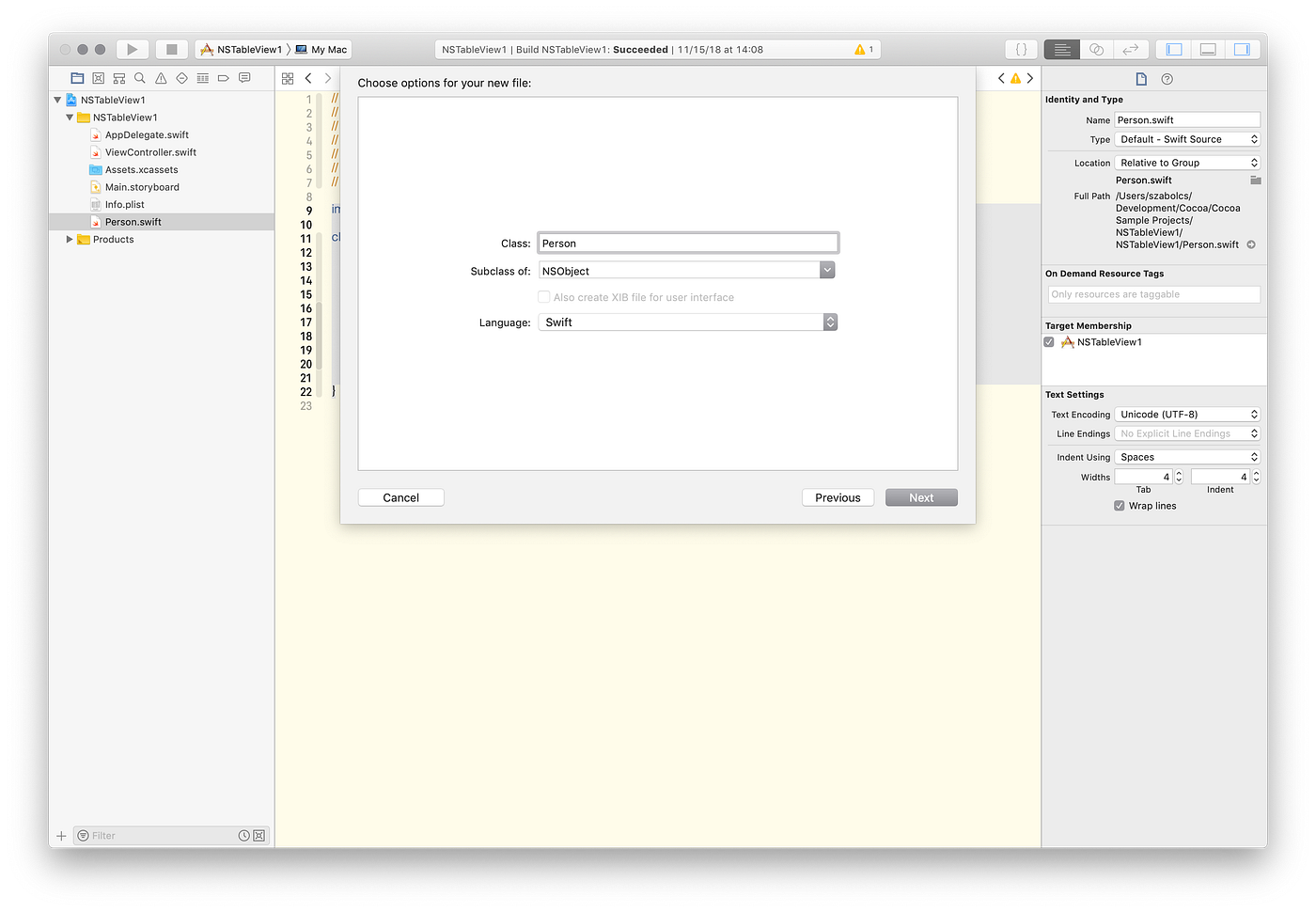Uncheck NSTableView1 target membership
This screenshot has width=1316, height=912.
pos(1049,341)
